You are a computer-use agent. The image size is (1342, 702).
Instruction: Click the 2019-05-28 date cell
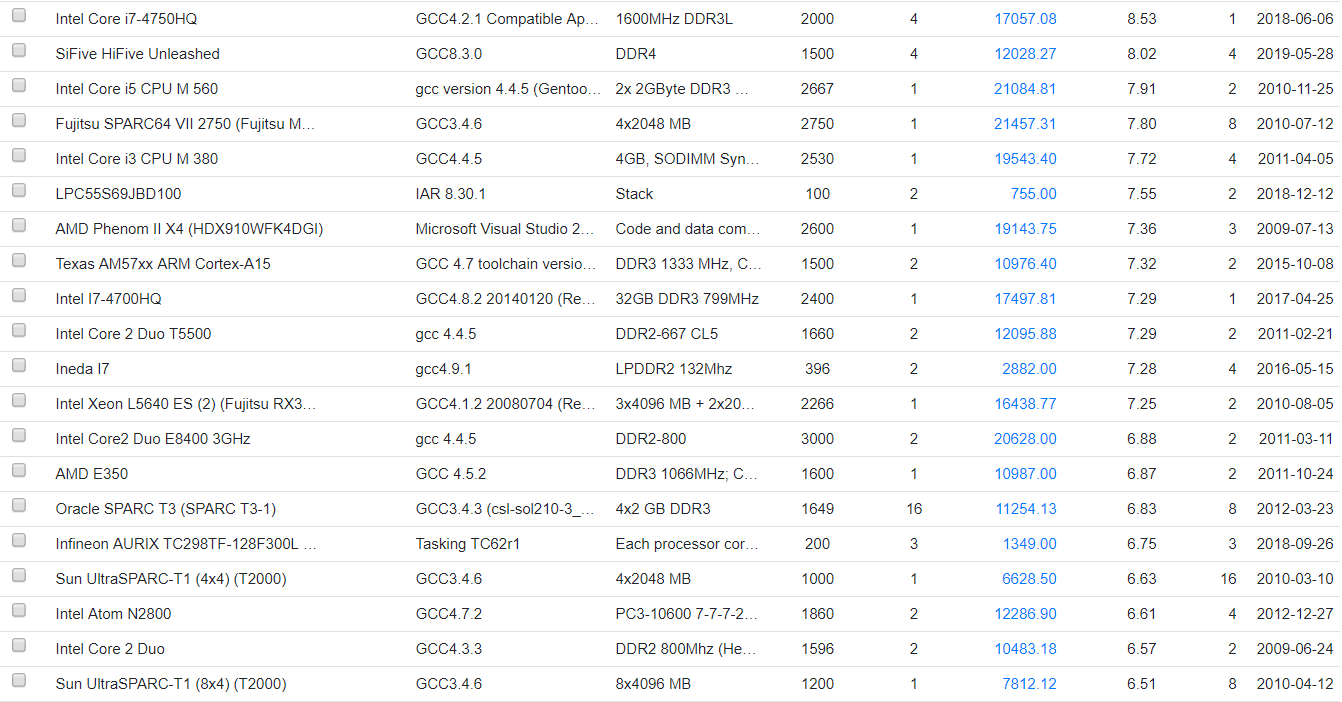pyautogui.click(x=1295, y=54)
